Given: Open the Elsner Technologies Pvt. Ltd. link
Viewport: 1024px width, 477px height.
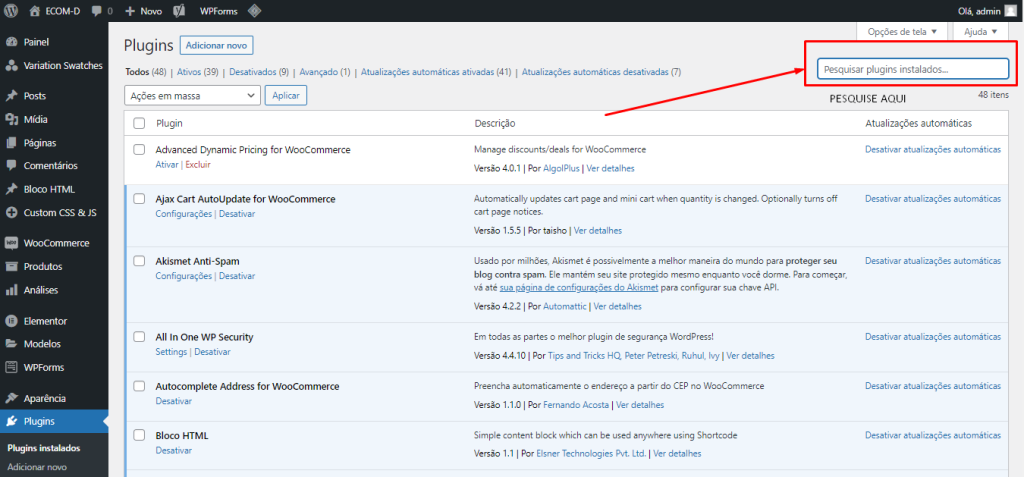Looking at the screenshot, I should (x=591, y=453).
